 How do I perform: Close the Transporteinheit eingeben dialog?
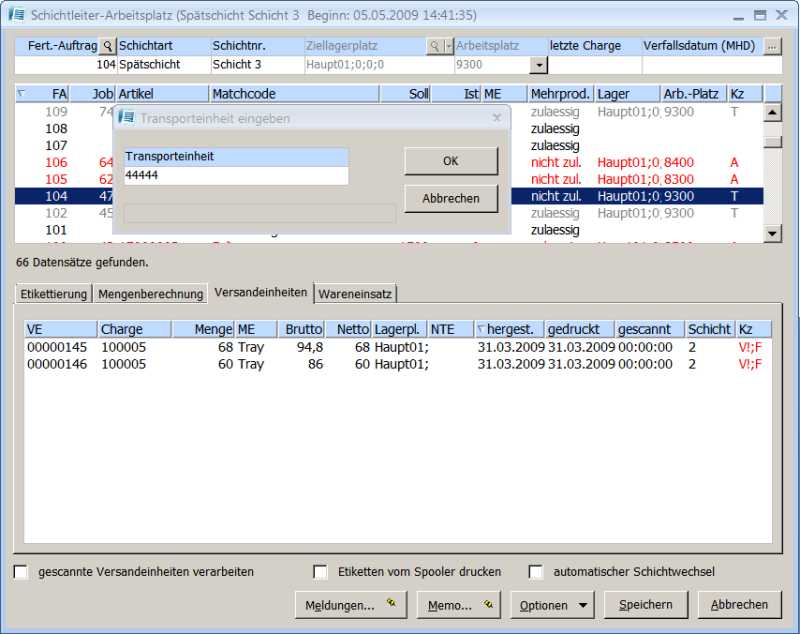click(x=497, y=117)
